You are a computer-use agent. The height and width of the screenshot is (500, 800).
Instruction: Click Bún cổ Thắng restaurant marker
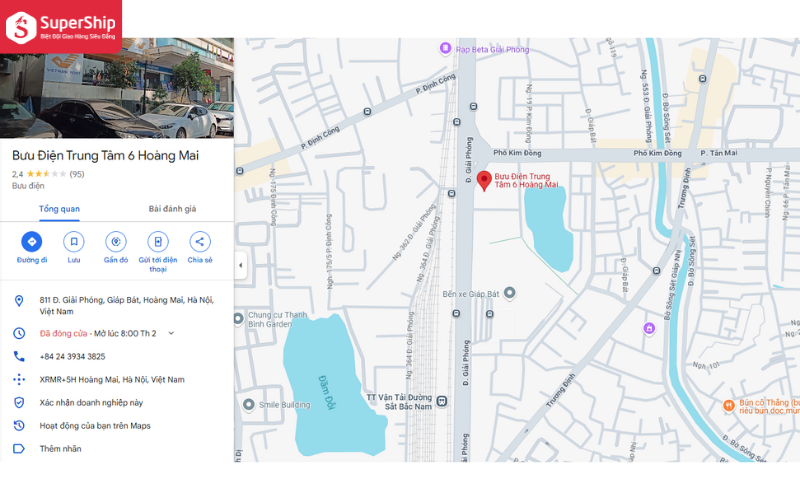pos(729,406)
